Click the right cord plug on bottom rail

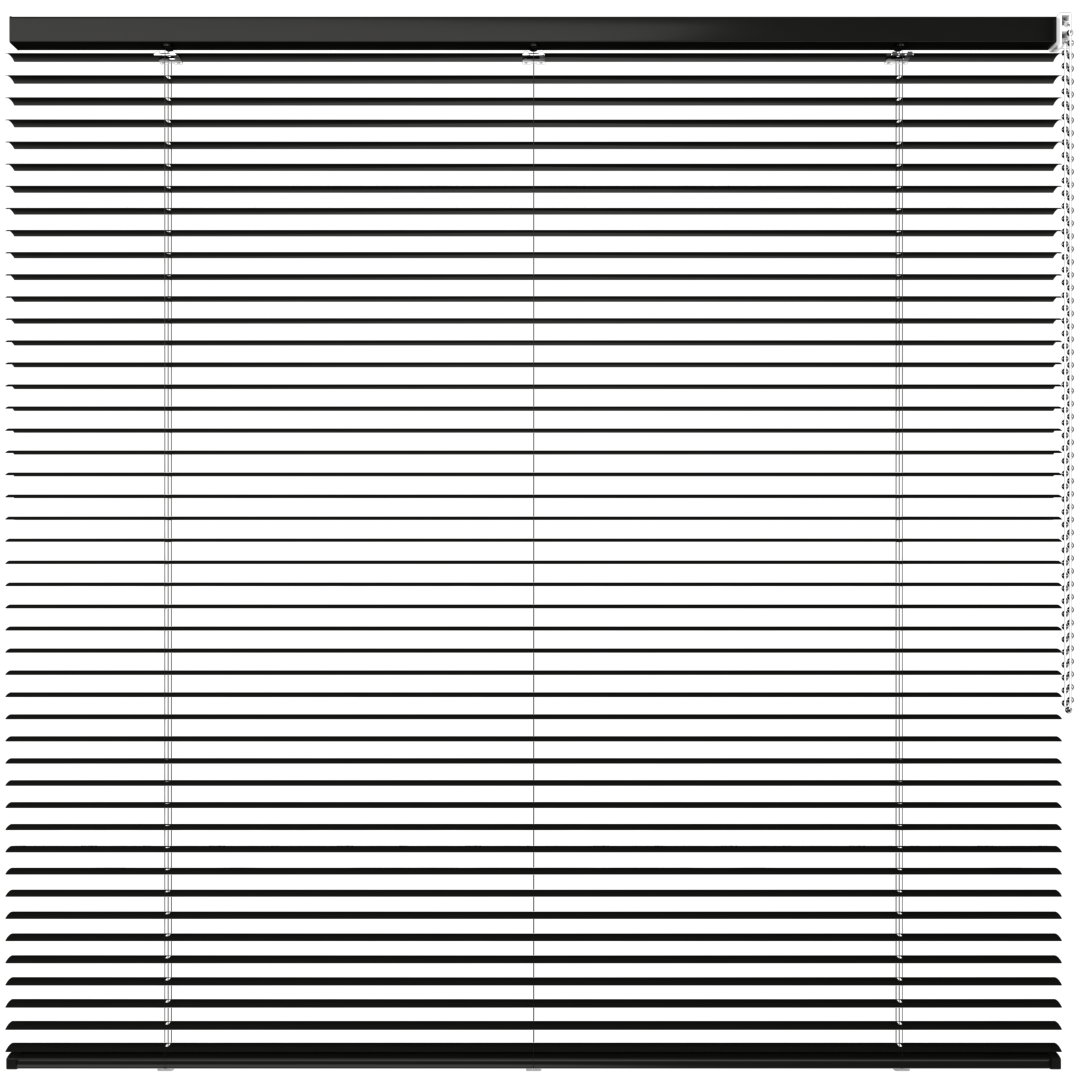pos(899,1068)
